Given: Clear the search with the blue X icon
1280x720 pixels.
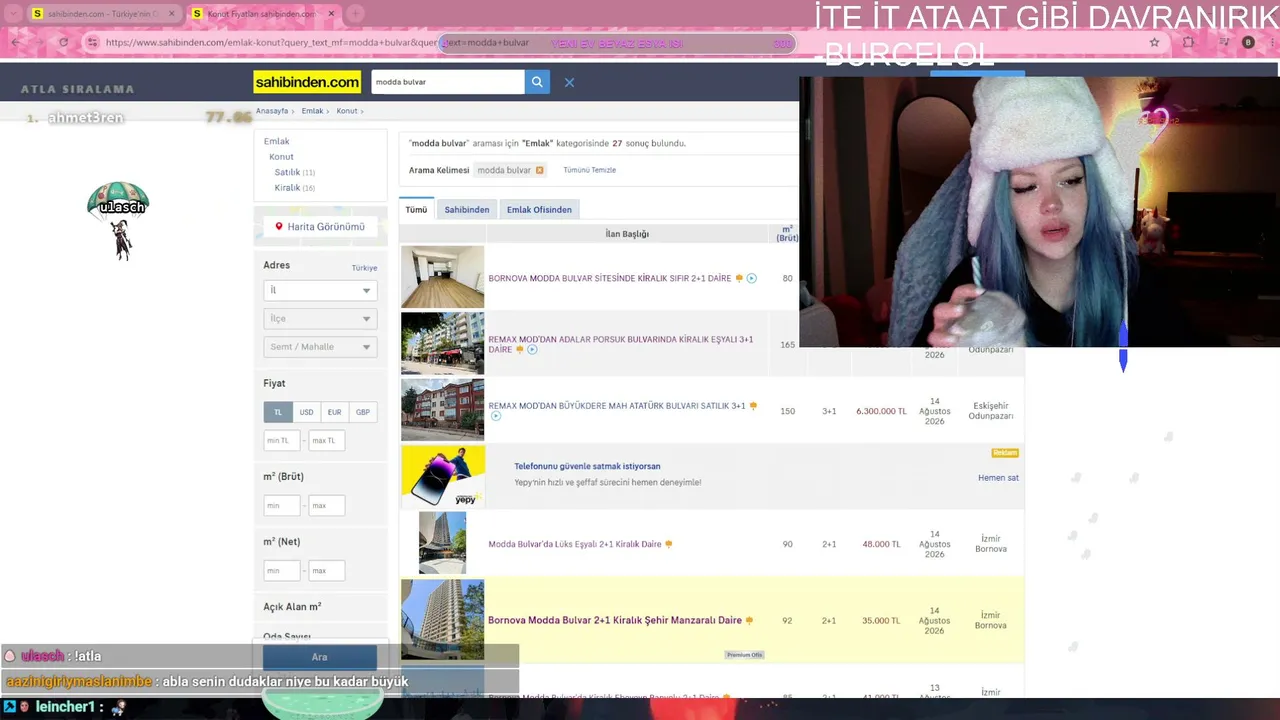Looking at the screenshot, I should [x=569, y=82].
